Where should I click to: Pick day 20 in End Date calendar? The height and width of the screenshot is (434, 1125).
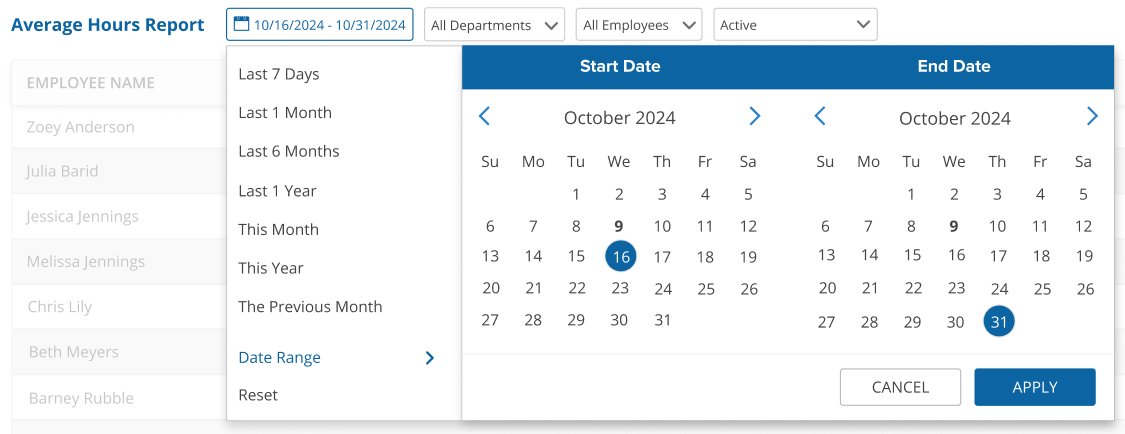coord(827,288)
